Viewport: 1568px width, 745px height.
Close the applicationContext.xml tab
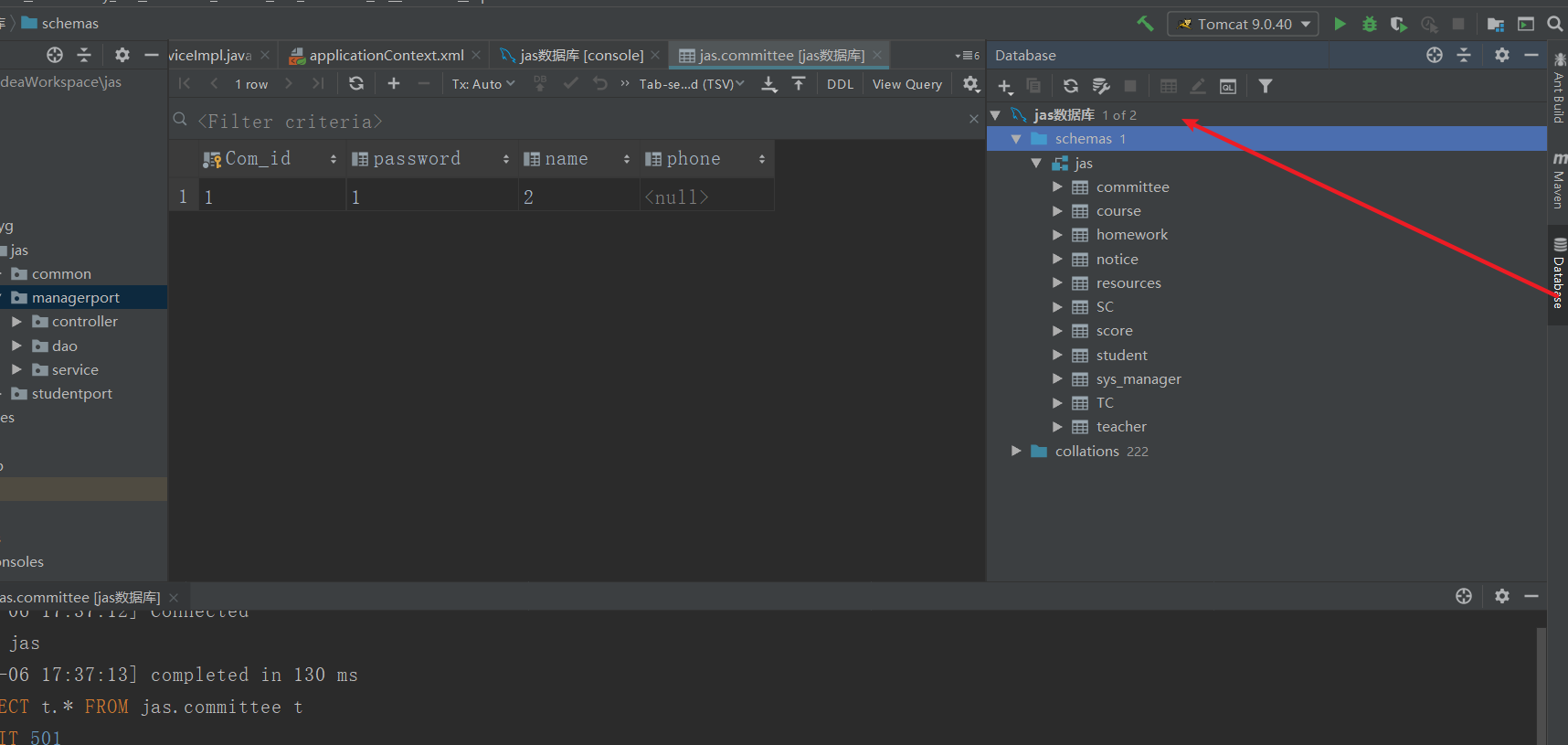tap(476, 56)
